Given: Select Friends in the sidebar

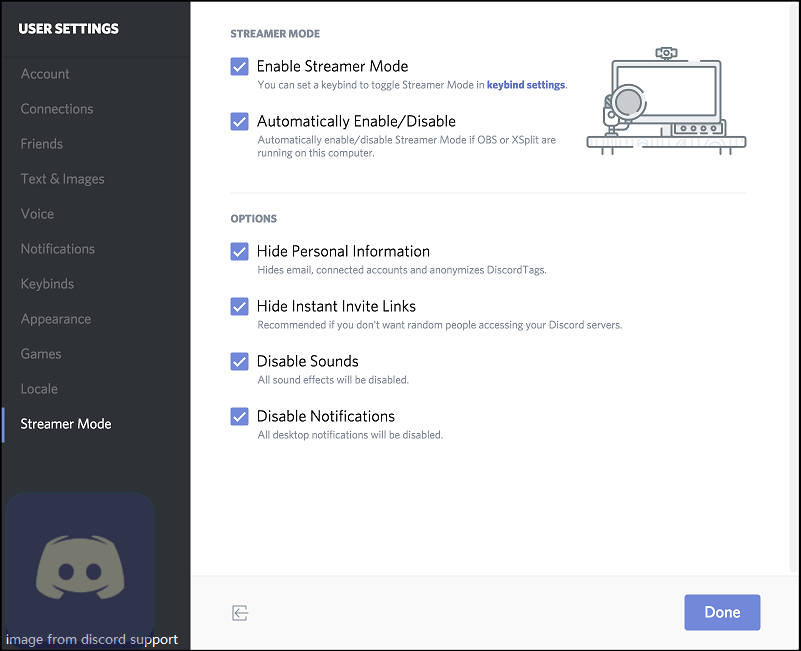Looking at the screenshot, I should [42, 144].
